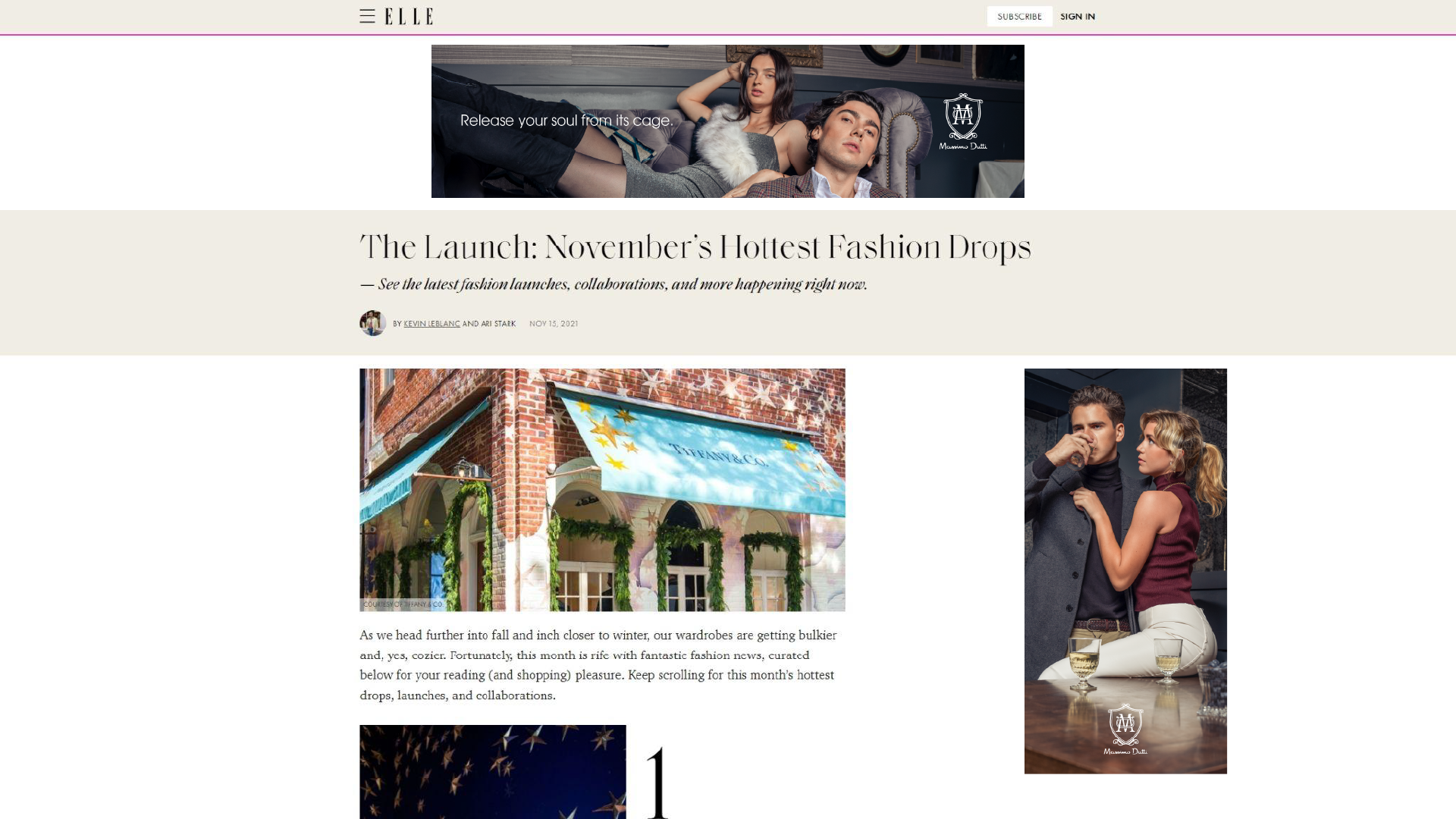The height and width of the screenshot is (819, 1456).
Task: Click the Massimo Dutti crest in banner ad
Action: click(963, 121)
